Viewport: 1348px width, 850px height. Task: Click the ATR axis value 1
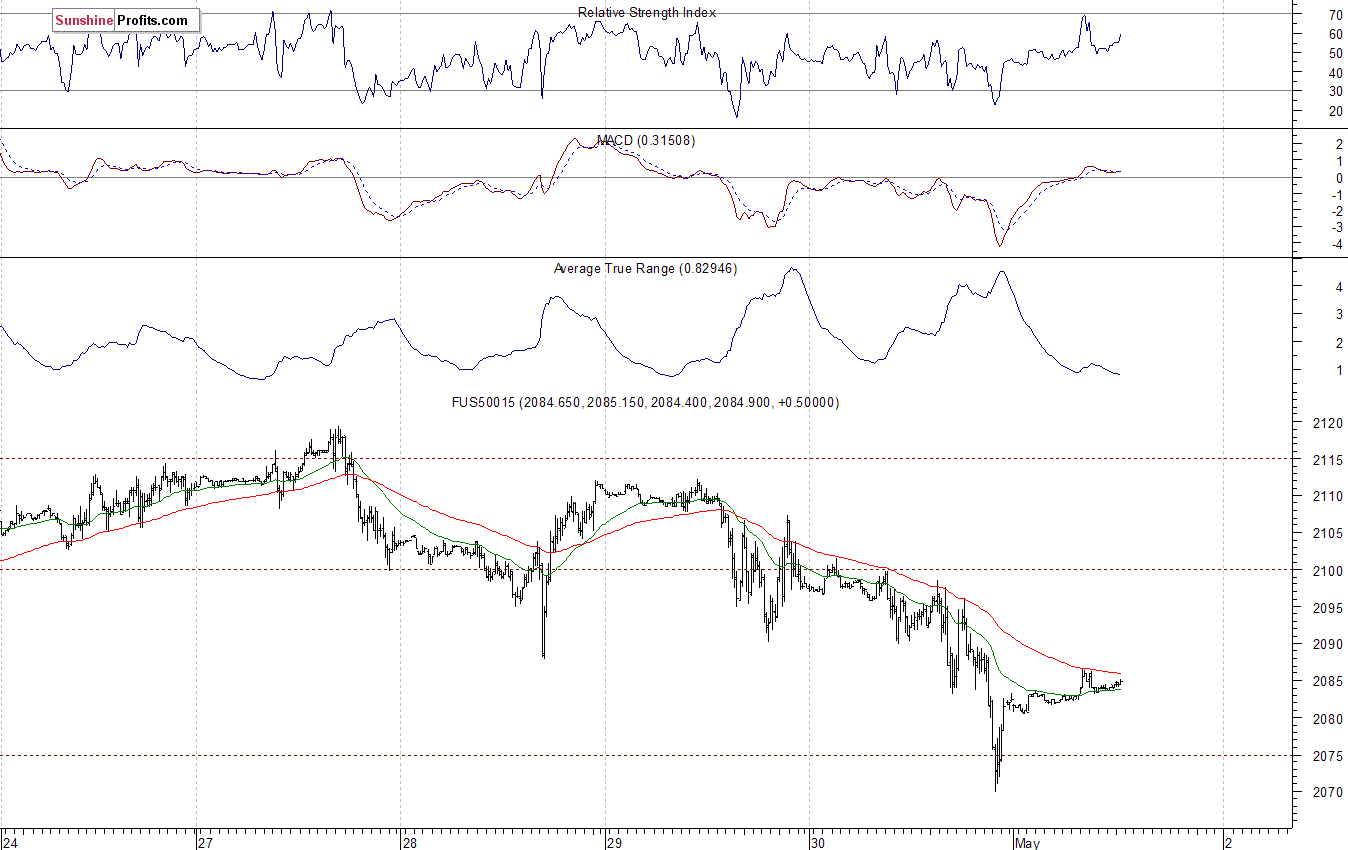coord(1337,371)
